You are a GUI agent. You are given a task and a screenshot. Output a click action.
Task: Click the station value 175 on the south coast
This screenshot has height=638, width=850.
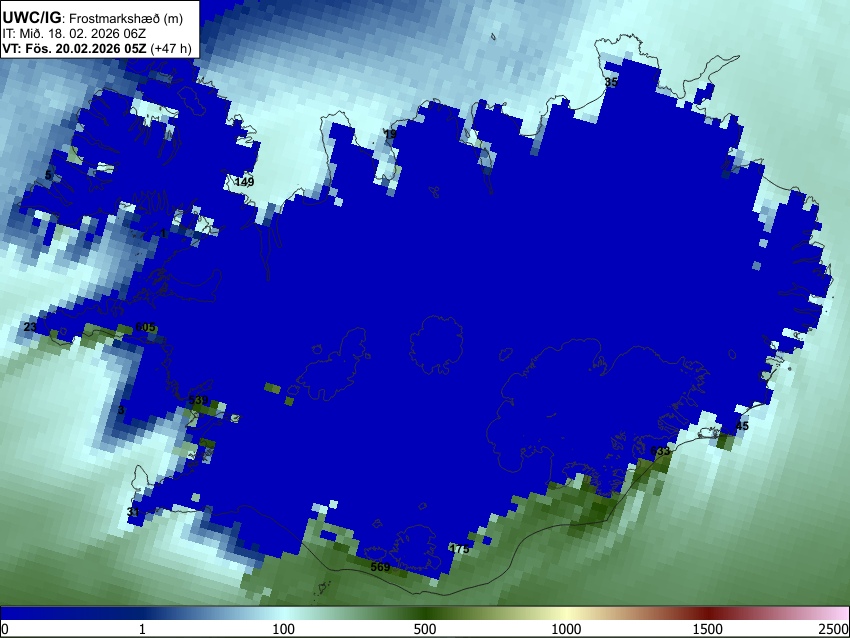point(459,549)
